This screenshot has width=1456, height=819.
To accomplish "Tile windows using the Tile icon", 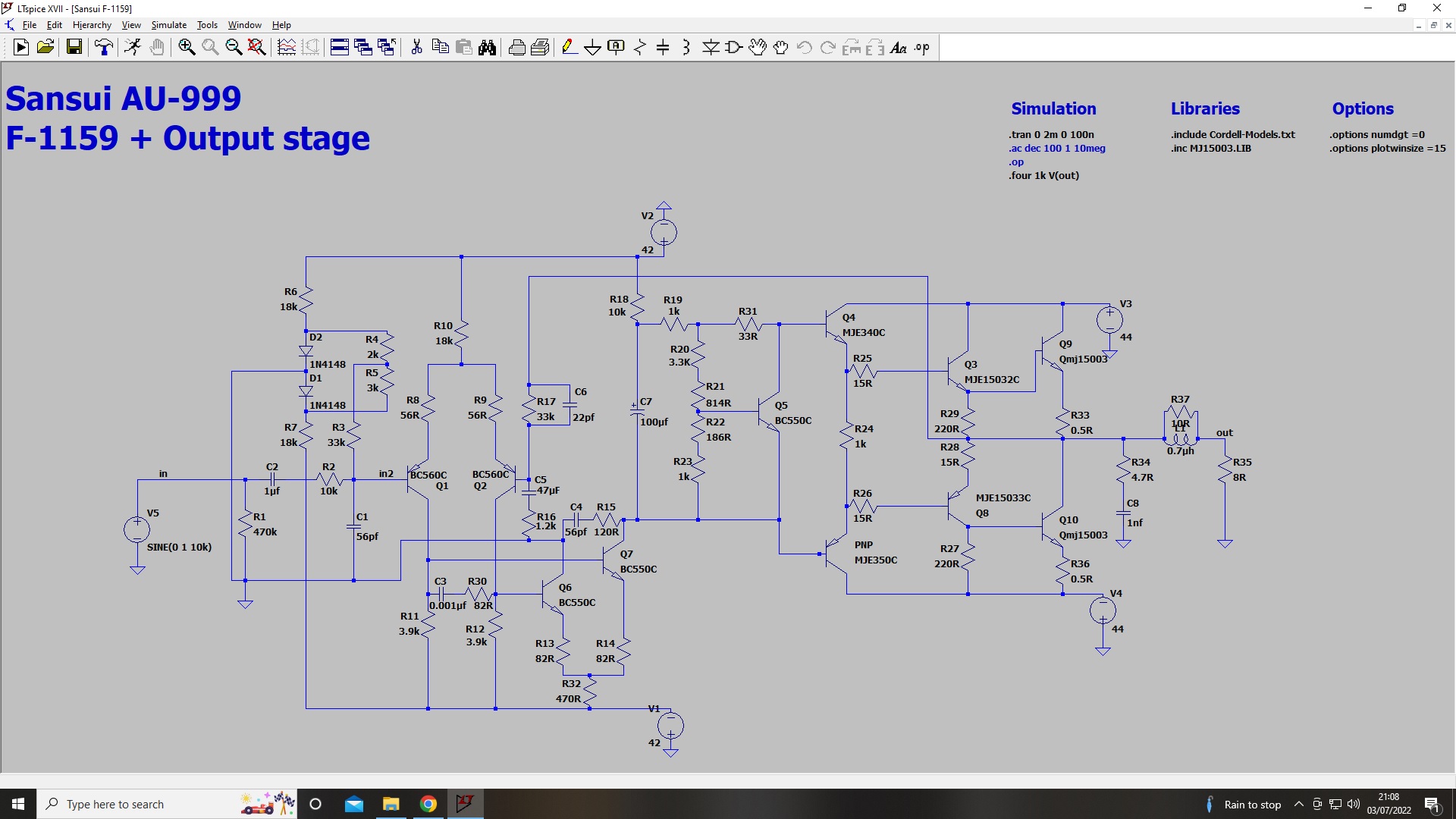I will (340, 48).
